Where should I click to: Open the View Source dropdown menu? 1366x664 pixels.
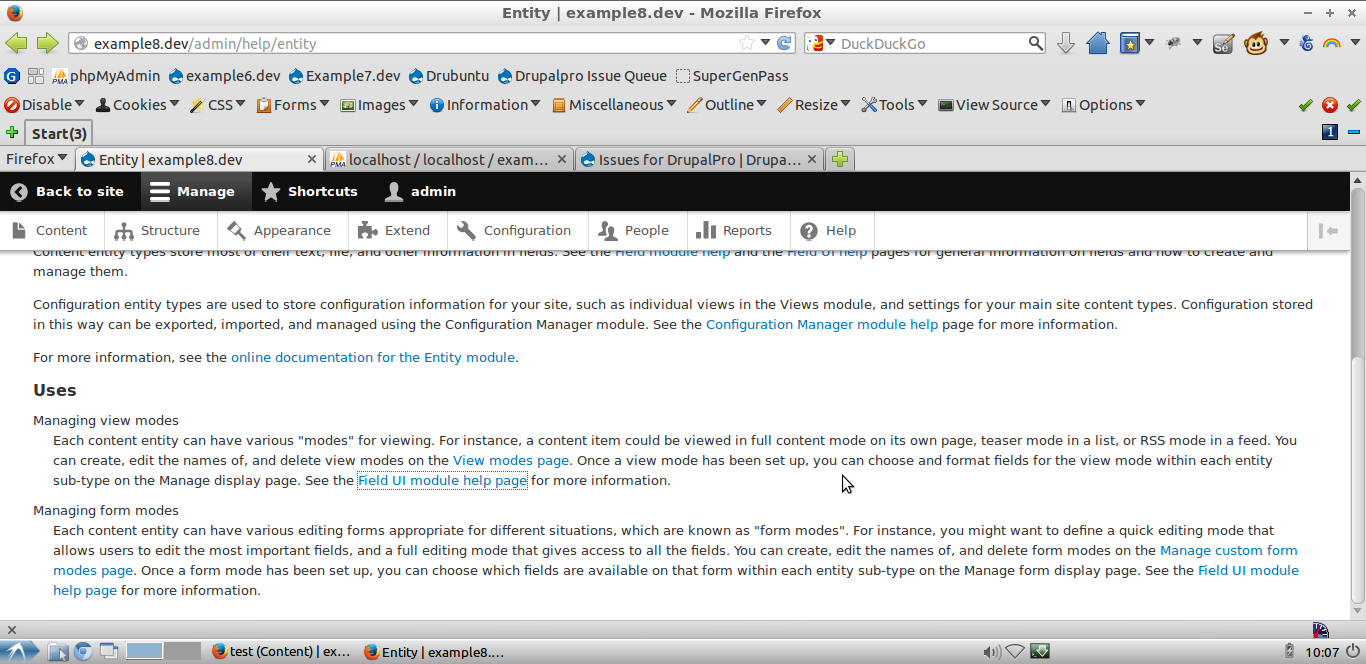pyautogui.click(x=994, y=105)
